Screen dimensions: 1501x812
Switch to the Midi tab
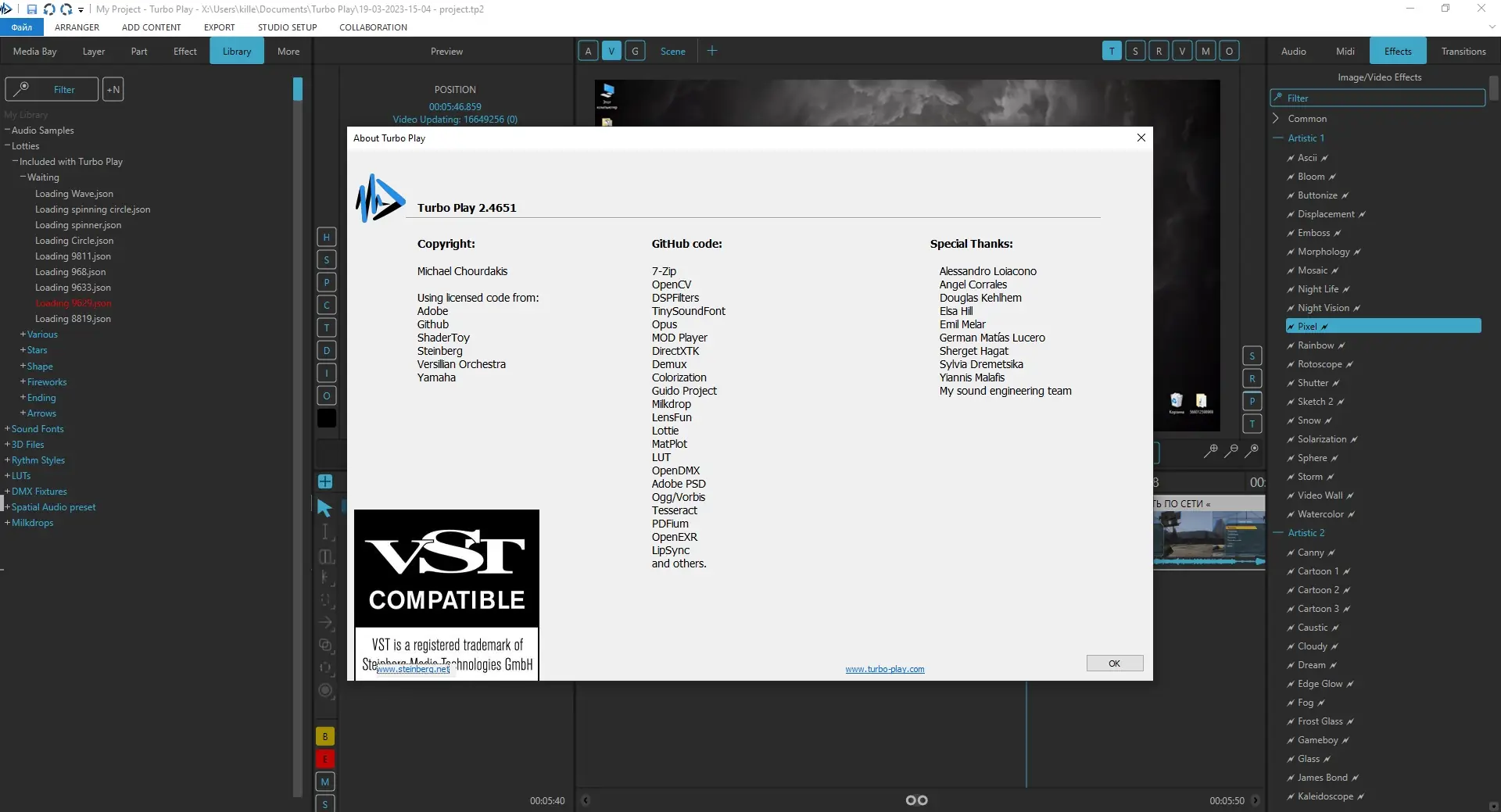(x=1345, y=51)
